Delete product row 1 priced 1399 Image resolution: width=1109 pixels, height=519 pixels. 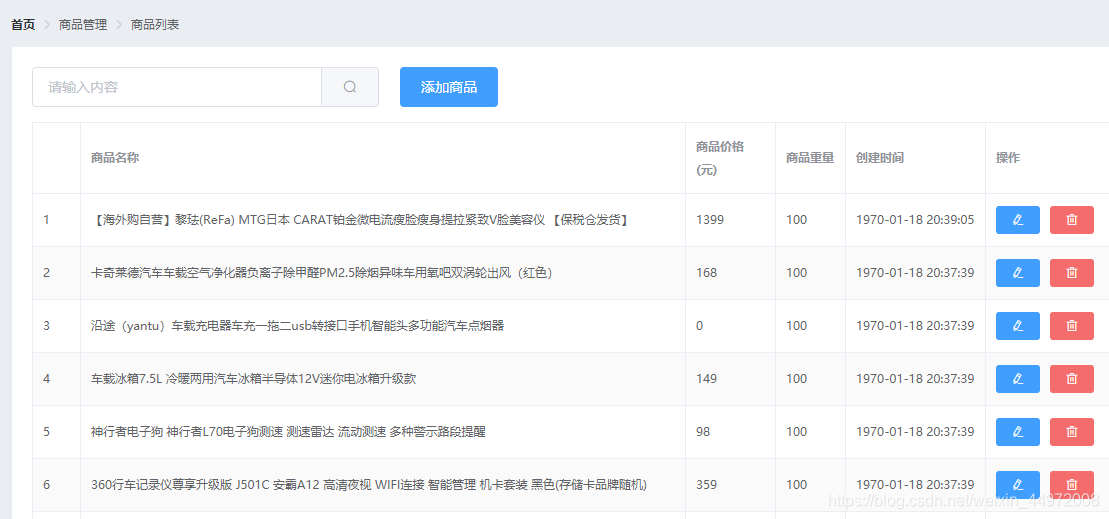pos(1072,220)
